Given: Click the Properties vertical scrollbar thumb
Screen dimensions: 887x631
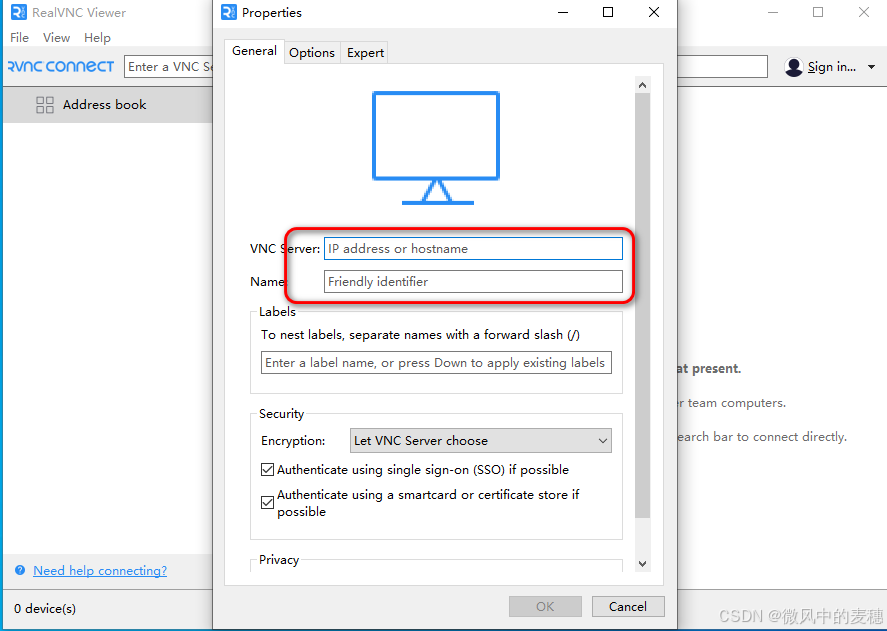Looking at the screenshot, I should (x=642, y=306).
